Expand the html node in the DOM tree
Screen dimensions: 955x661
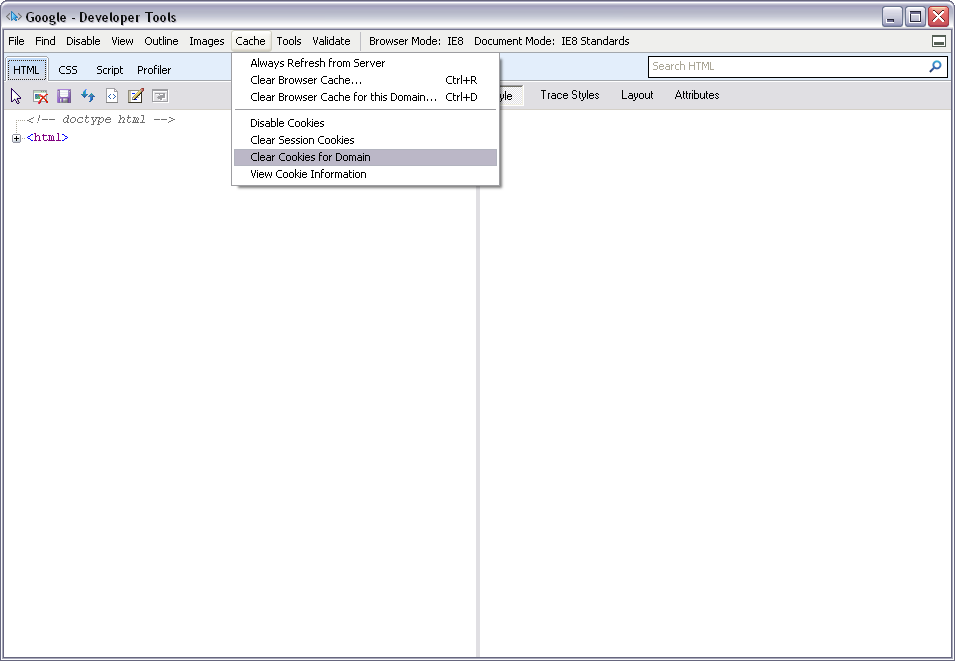16,137
